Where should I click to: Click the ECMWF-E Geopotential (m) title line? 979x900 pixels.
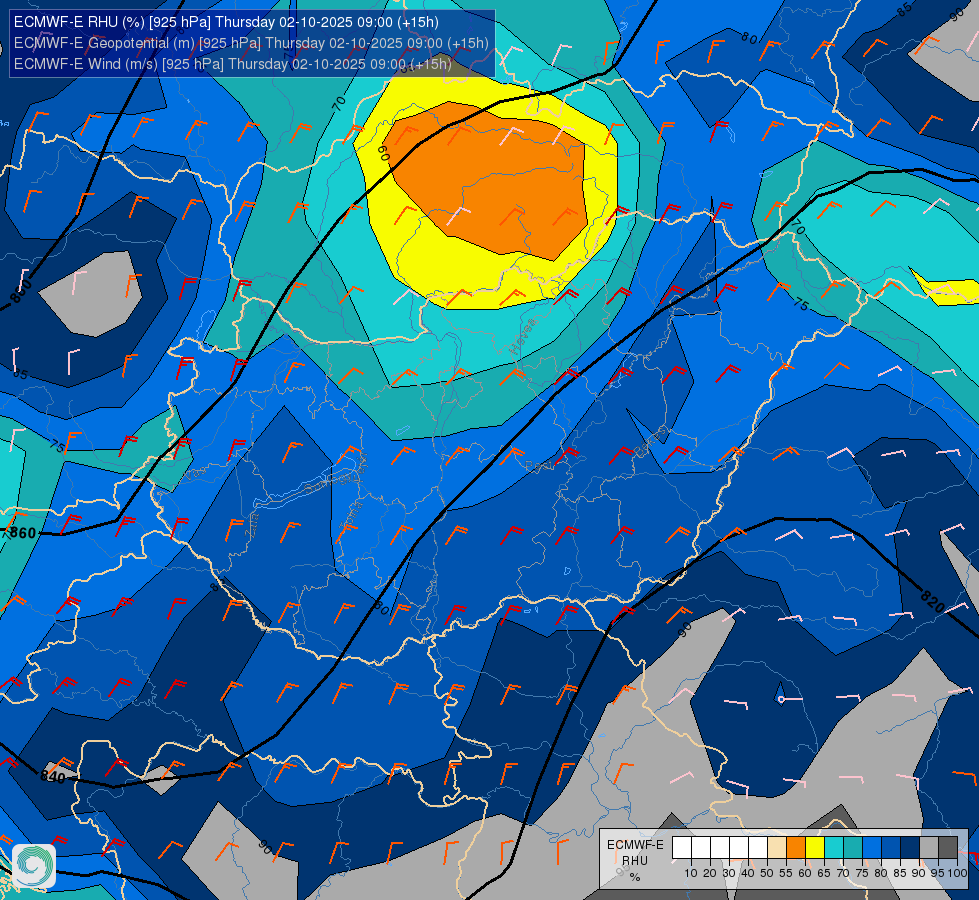tap(251, 43)
